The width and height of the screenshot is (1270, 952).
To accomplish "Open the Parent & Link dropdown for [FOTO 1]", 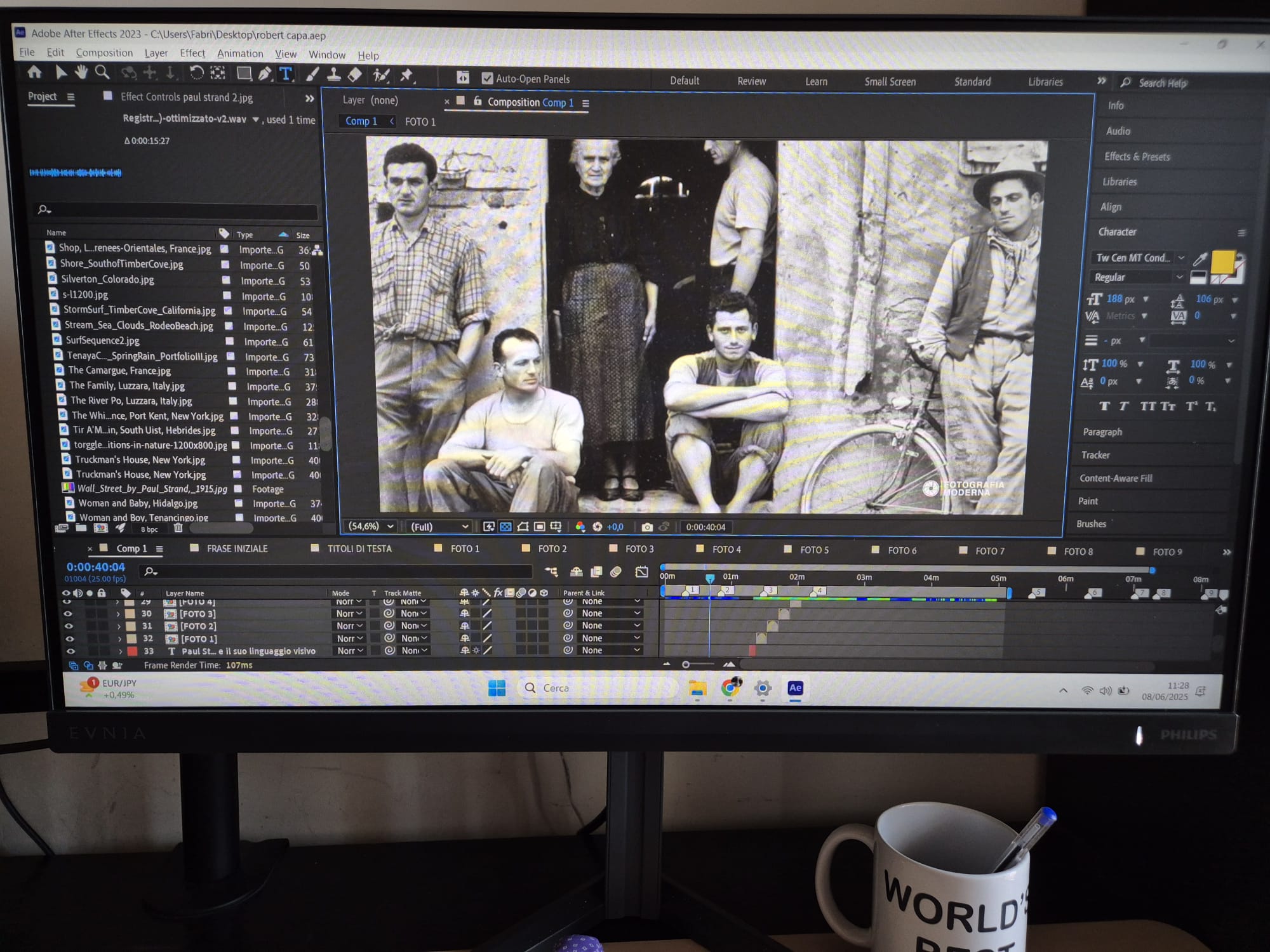I will pyautogui.click(x=610, y=638).
